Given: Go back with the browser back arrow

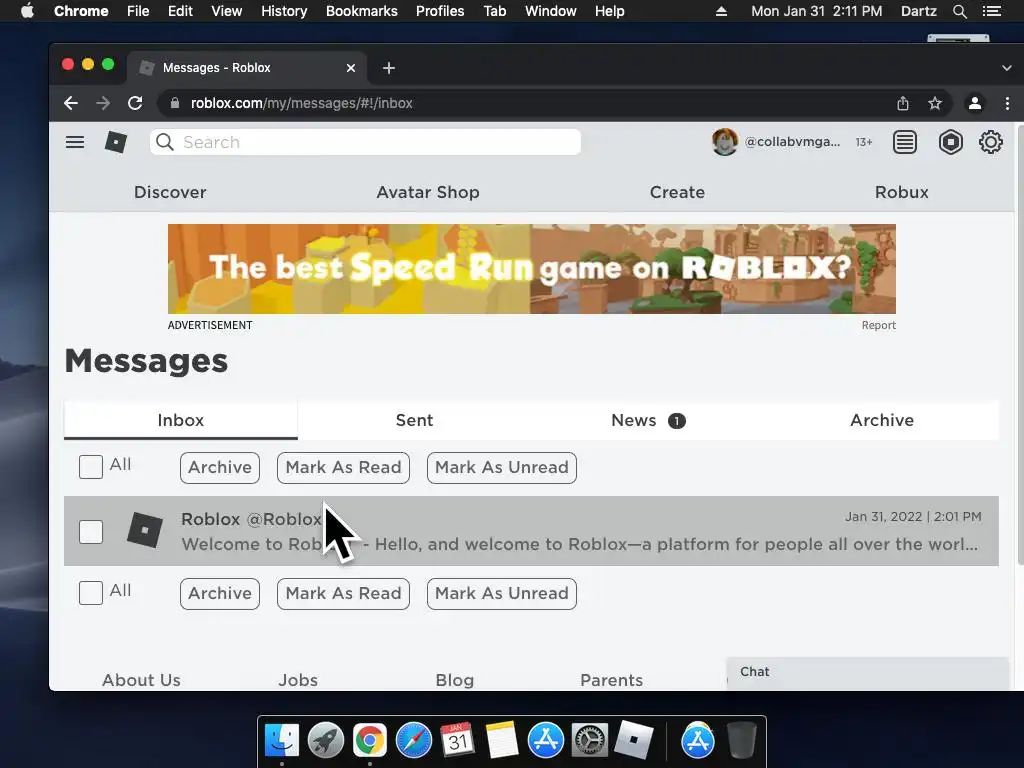Looking at the screenshot, I should click(71, 103).
